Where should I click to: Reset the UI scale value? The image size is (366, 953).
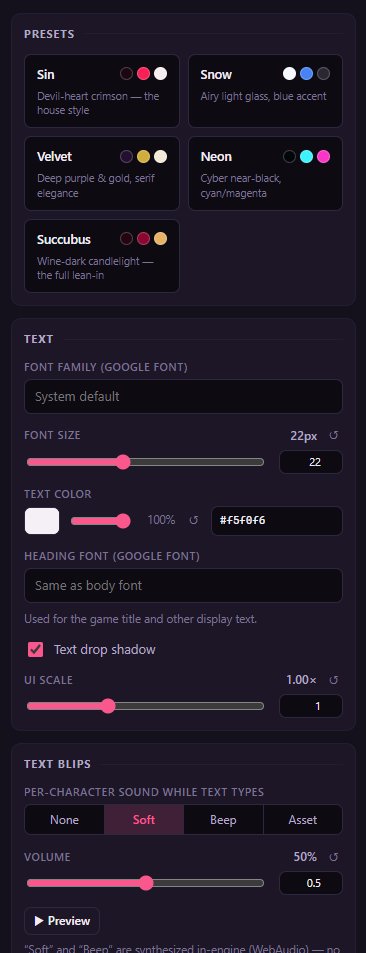(333, 680)
